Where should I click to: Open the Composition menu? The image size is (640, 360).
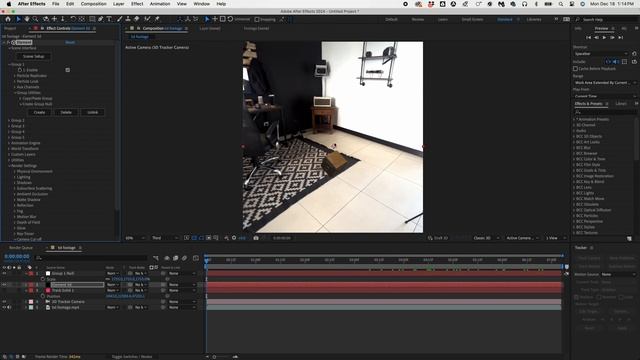(x=93, y=4)
